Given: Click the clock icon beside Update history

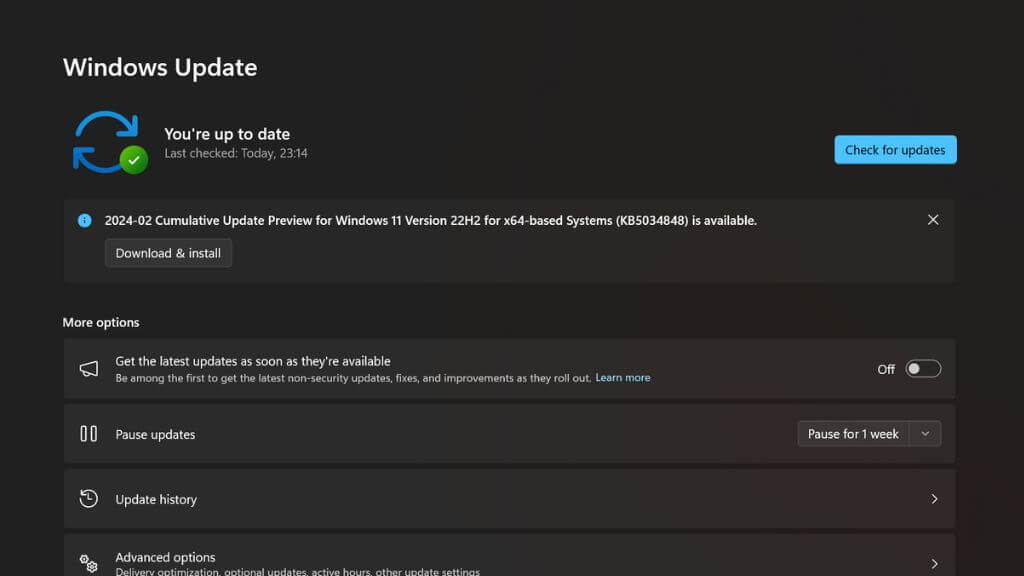Looking at the screenshot, I should [89, 499].
